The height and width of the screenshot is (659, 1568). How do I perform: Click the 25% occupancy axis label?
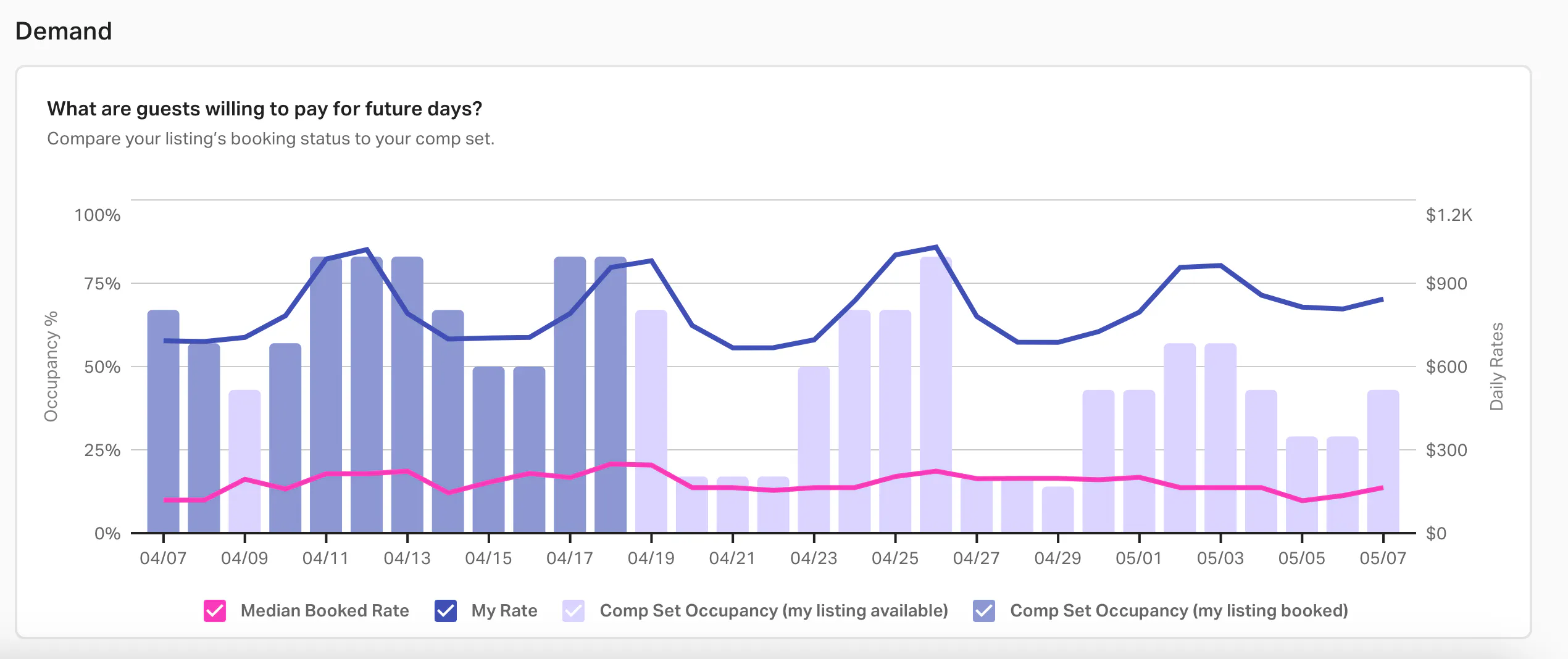tap(102, 450)
